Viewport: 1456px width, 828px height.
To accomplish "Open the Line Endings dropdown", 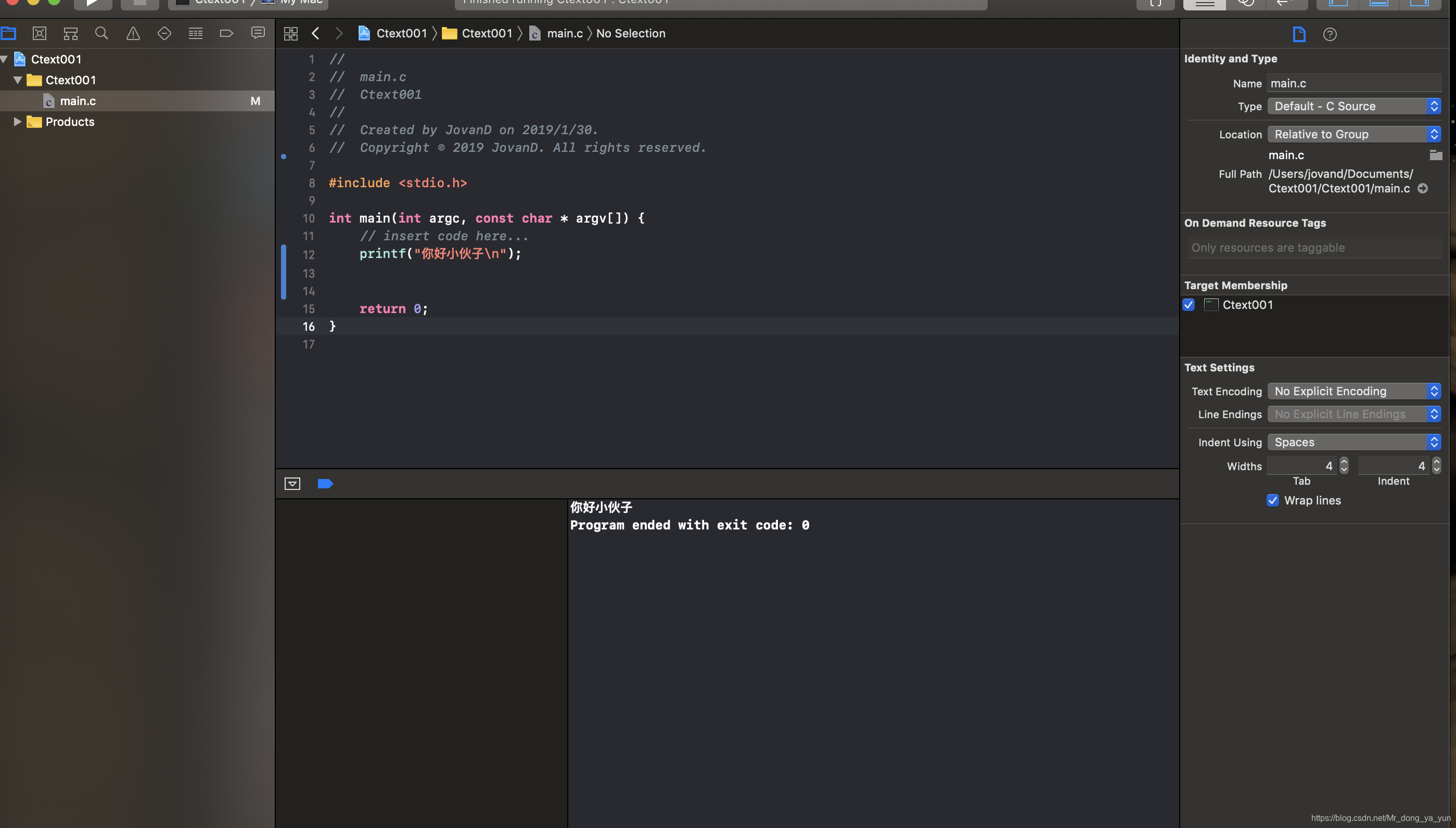I will click(1354, 414).
